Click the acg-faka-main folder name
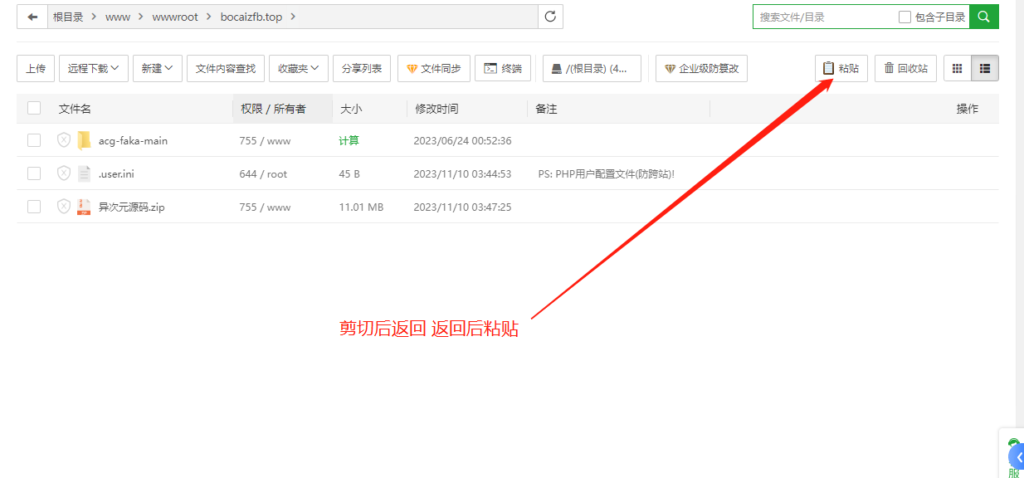 tap(133, 140)
